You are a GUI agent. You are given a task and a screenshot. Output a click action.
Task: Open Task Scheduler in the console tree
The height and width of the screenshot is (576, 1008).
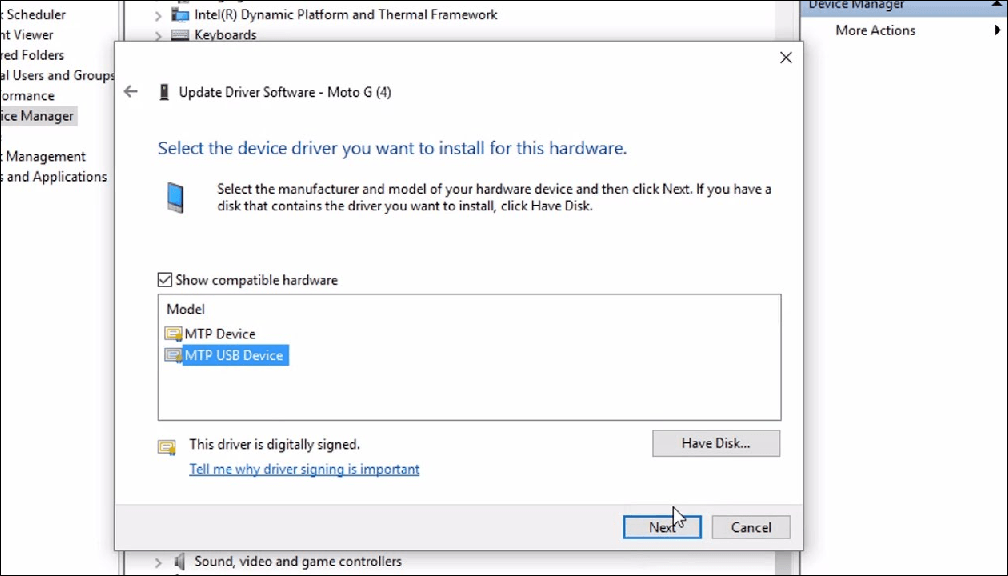[33, 14]
